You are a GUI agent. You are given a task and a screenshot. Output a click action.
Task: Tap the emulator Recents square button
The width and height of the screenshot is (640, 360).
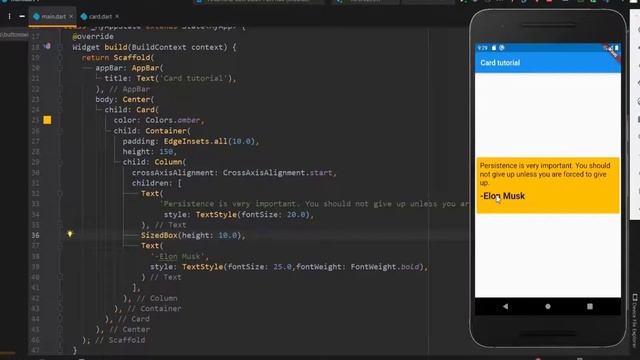coord(590,306)
